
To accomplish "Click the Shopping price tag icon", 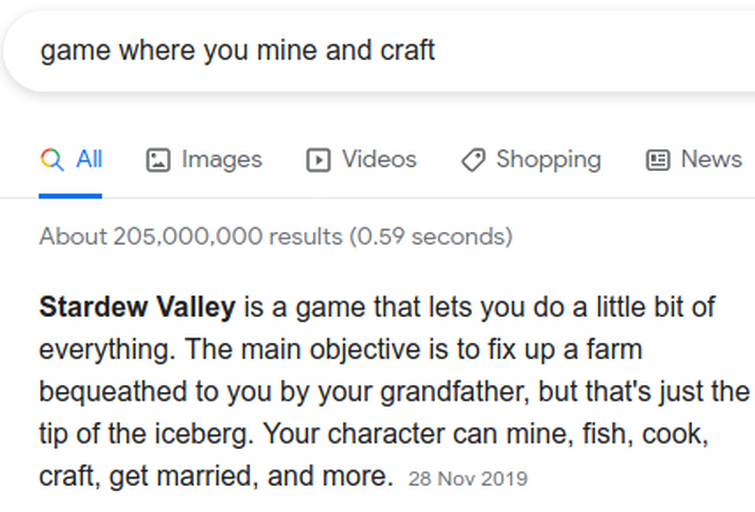I will click(472, 160).
